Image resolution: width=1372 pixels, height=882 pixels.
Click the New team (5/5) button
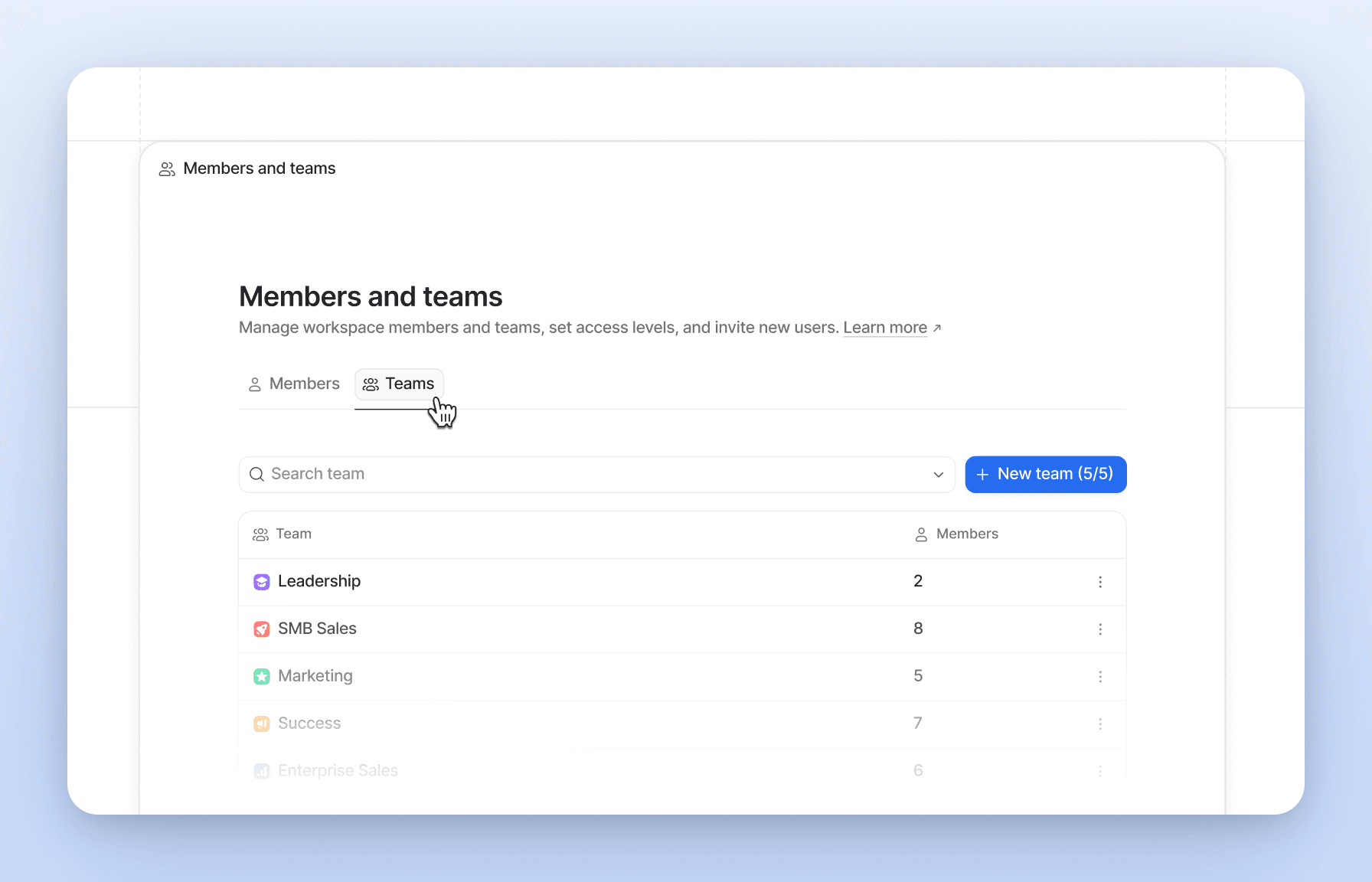pyautogui.click(x=1046, y=475)
